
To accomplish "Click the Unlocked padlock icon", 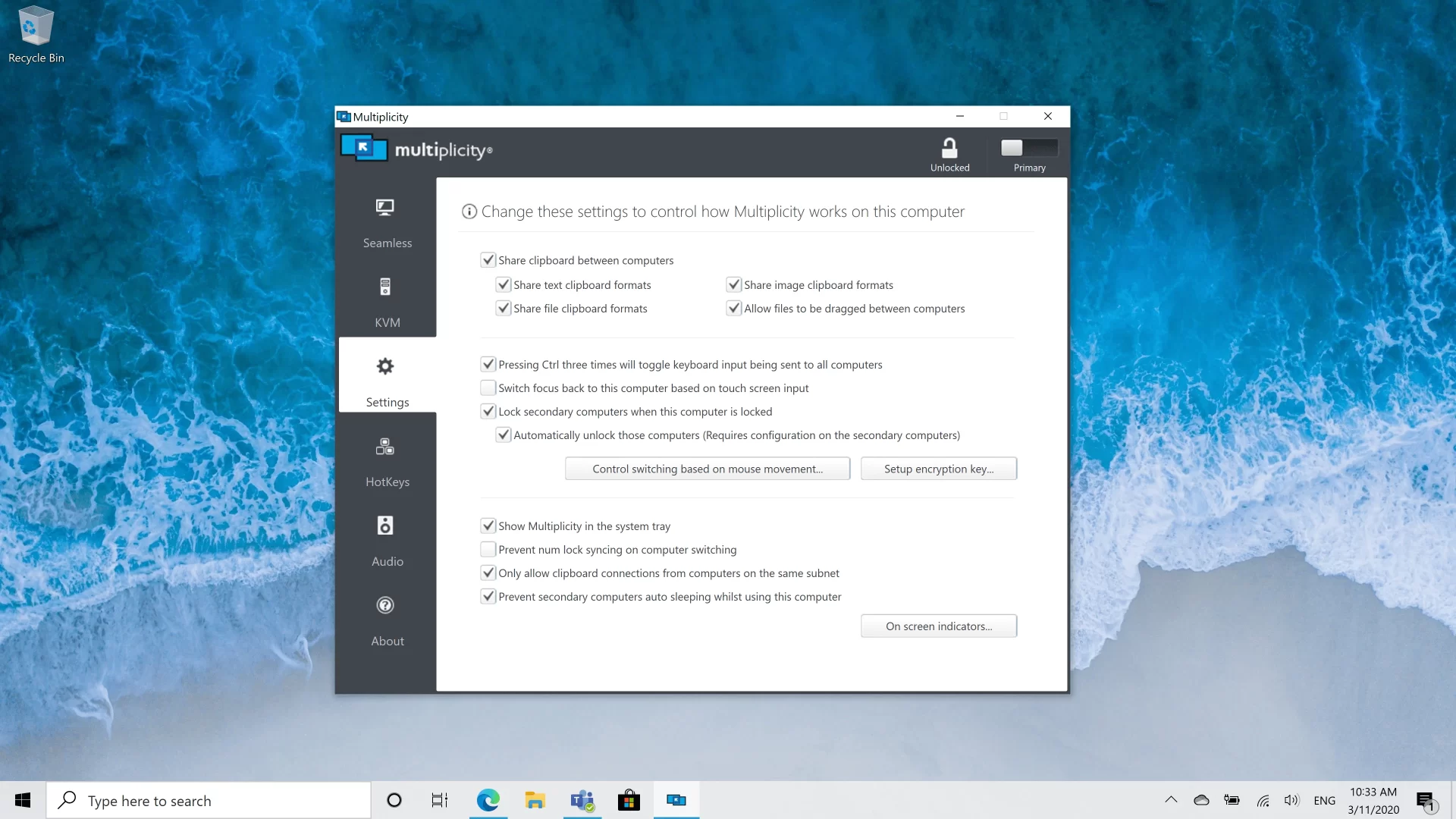I will pyautogui.click(x=949, y=146).
